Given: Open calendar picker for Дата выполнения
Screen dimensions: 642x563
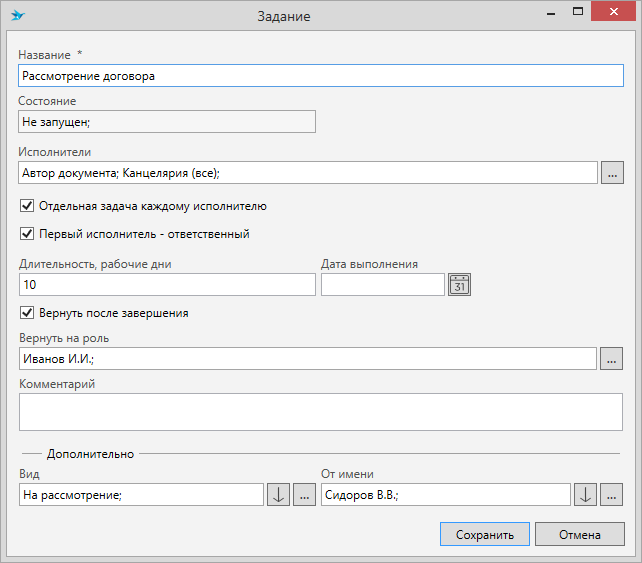Looking at the screenshot, I should click(459, 285).
